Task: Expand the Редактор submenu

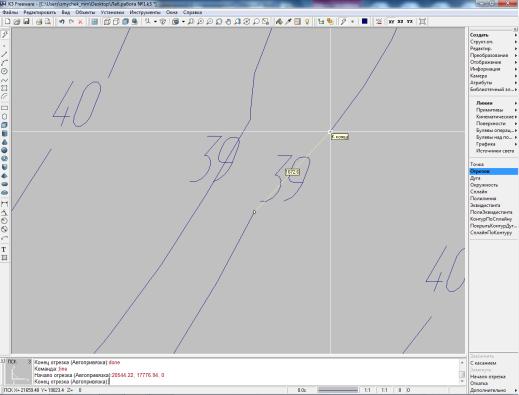Action: [x=493, y=49]
